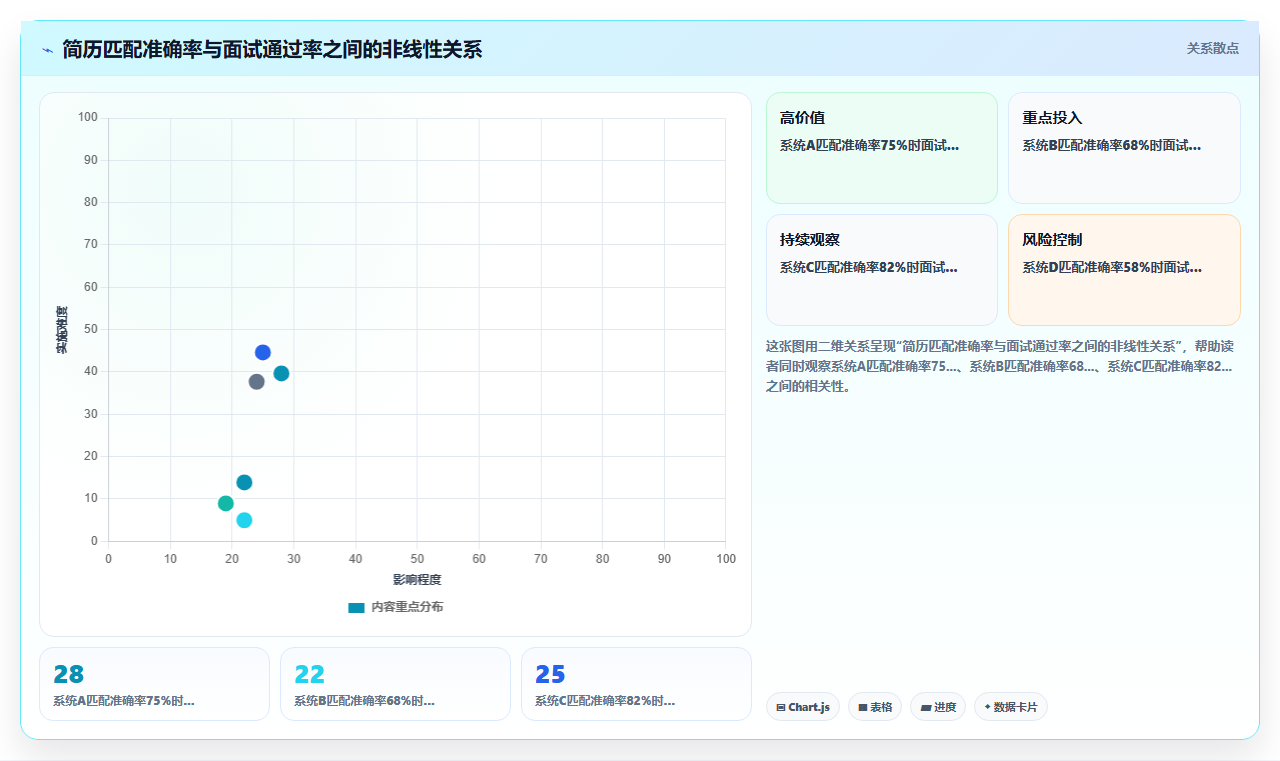
Task: Click the description paragraph starting 这张图用二维关系
Action: point(1000,366)
